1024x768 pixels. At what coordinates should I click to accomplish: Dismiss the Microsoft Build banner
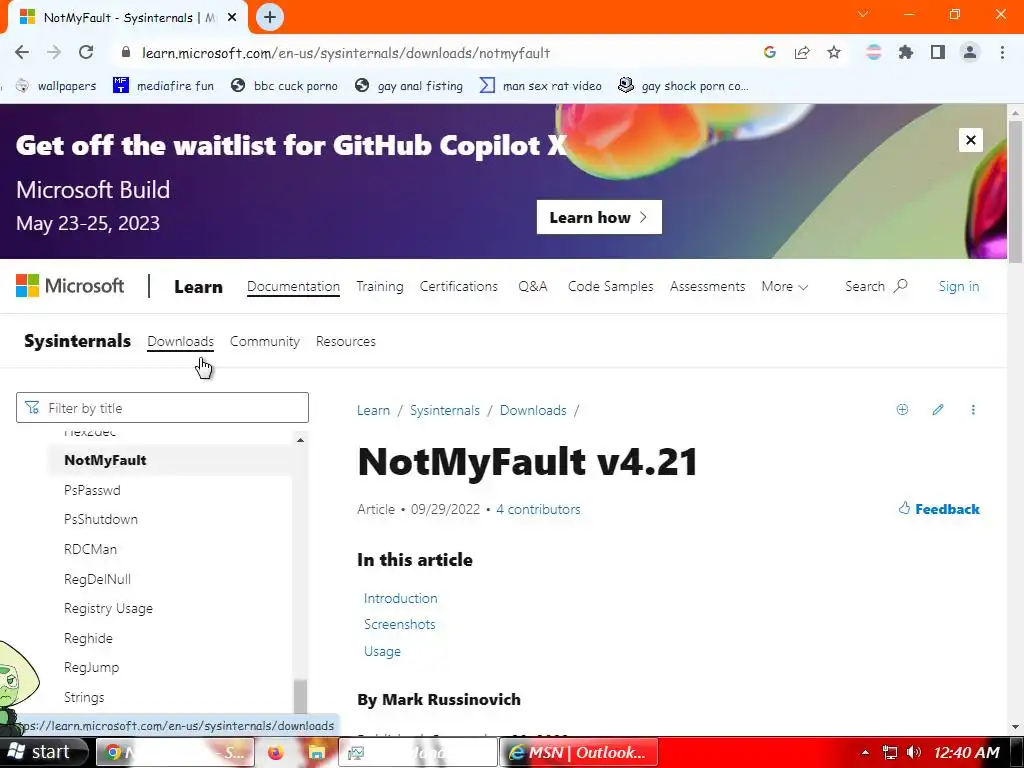970,140
